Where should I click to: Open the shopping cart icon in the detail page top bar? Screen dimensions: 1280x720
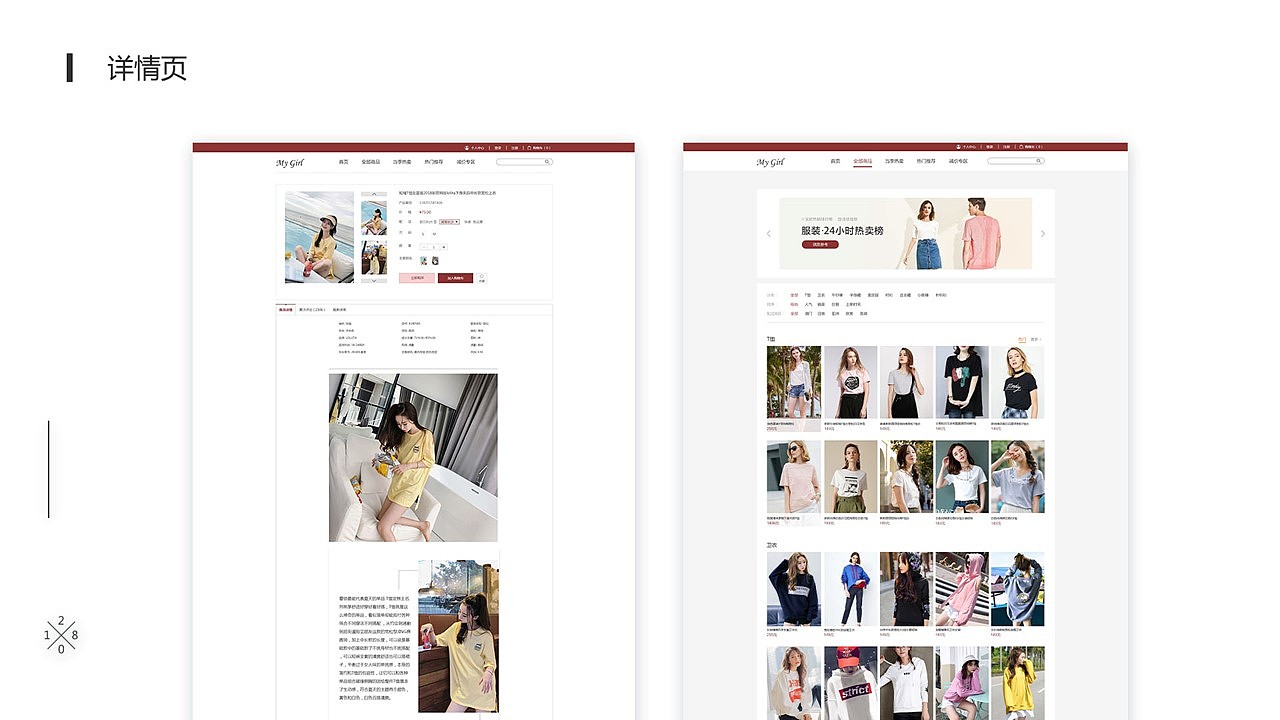[x=529, y=148]
